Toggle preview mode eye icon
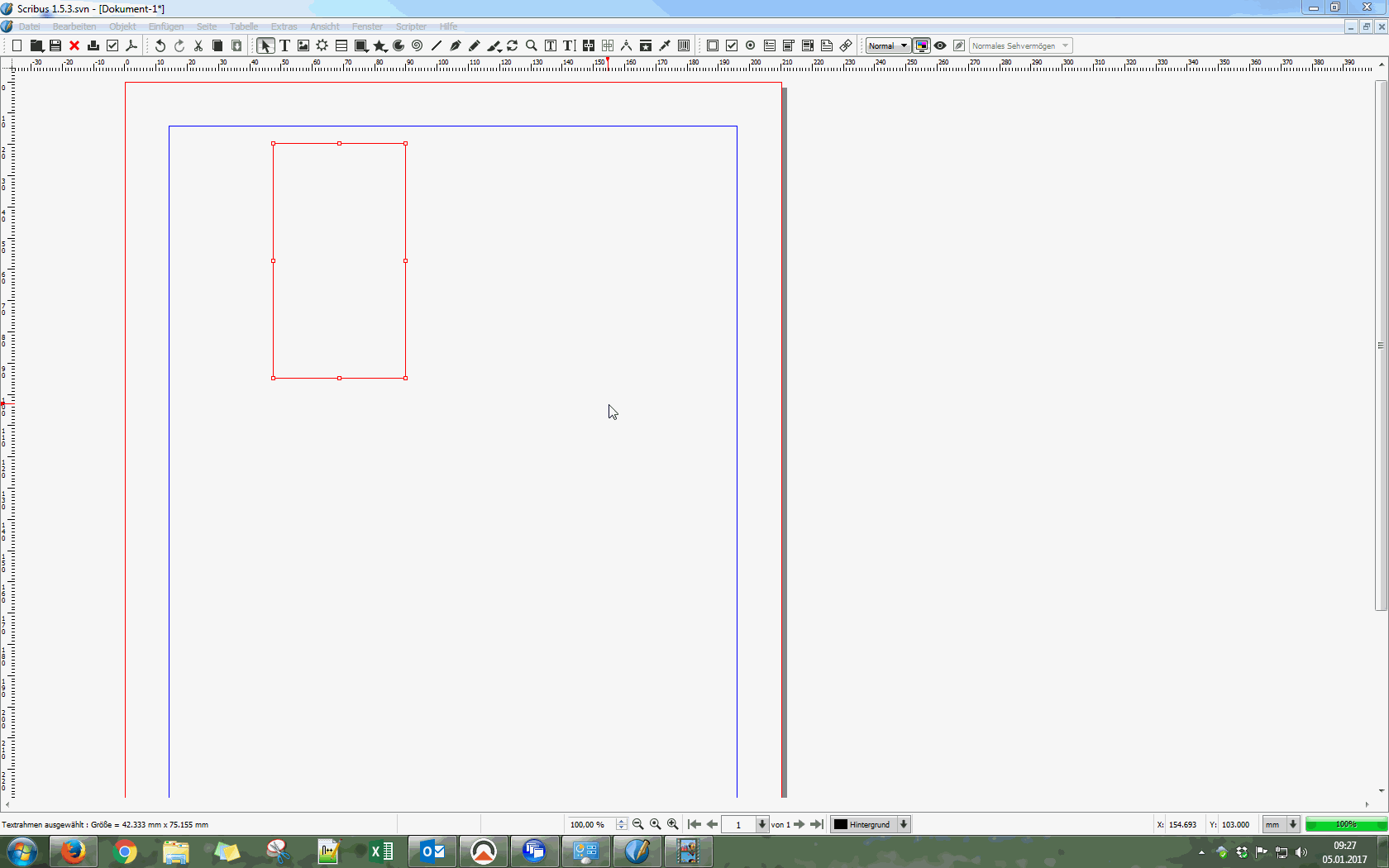Viewport: 1389px width, 868px height. point(940,46)
